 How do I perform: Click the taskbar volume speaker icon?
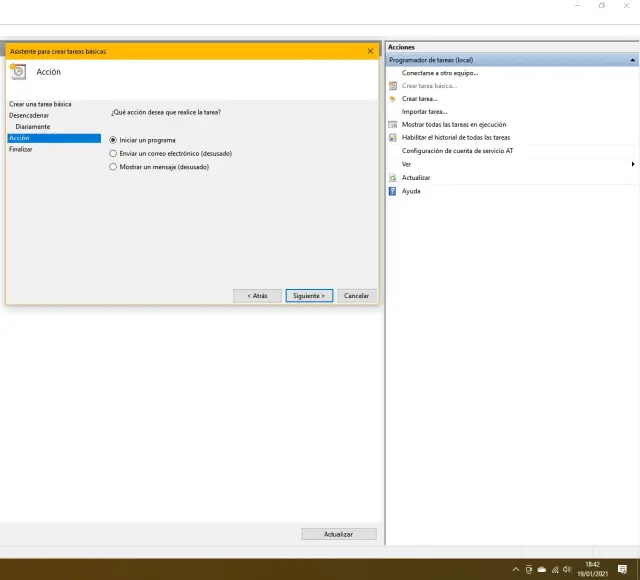[x=567, y=569]
